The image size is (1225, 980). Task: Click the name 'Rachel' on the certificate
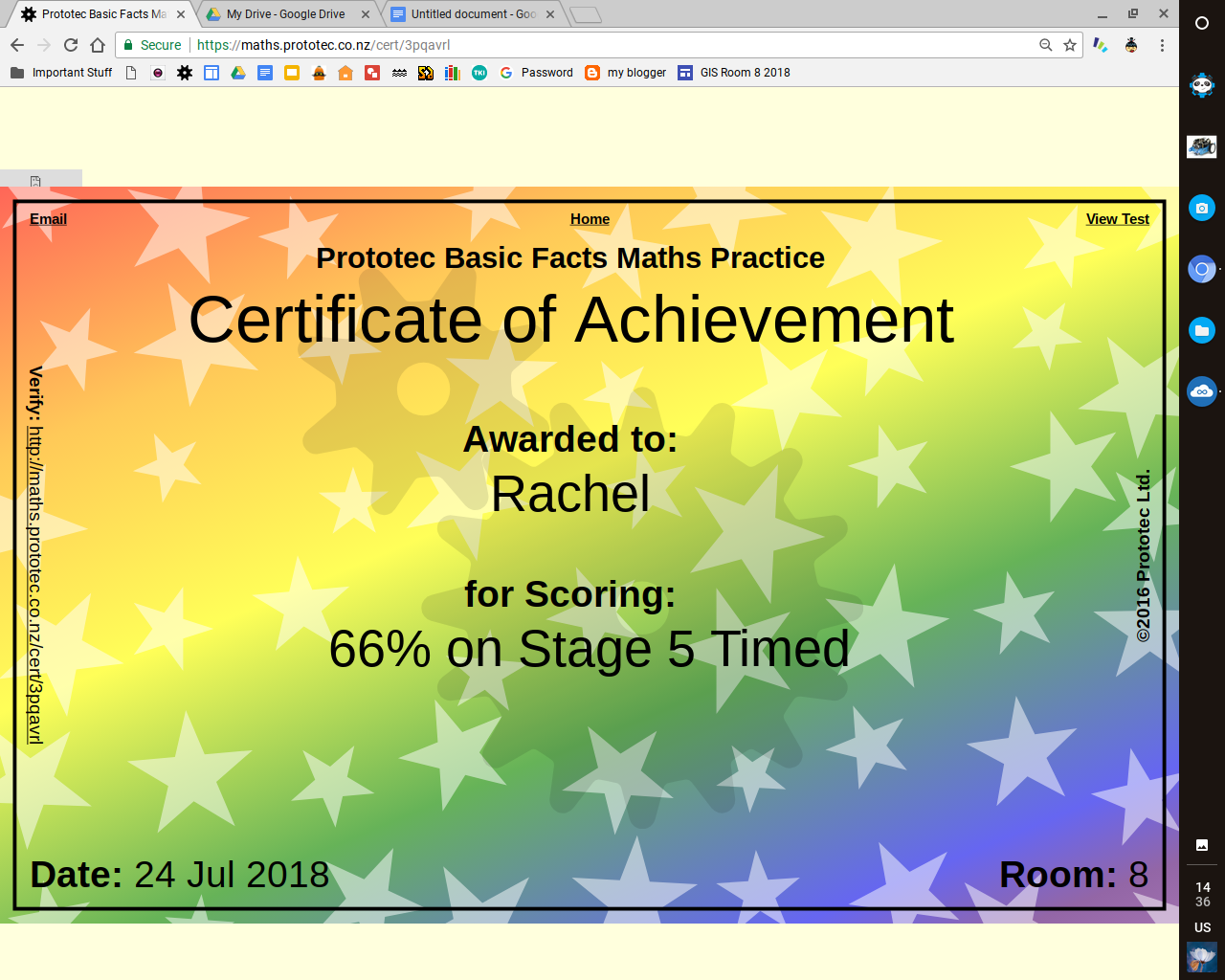570,494
